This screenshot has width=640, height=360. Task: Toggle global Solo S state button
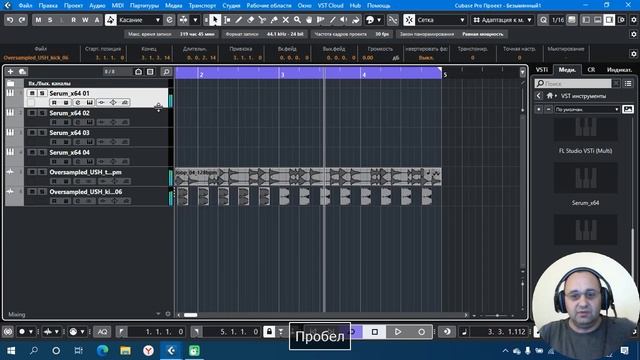point(50,20)
